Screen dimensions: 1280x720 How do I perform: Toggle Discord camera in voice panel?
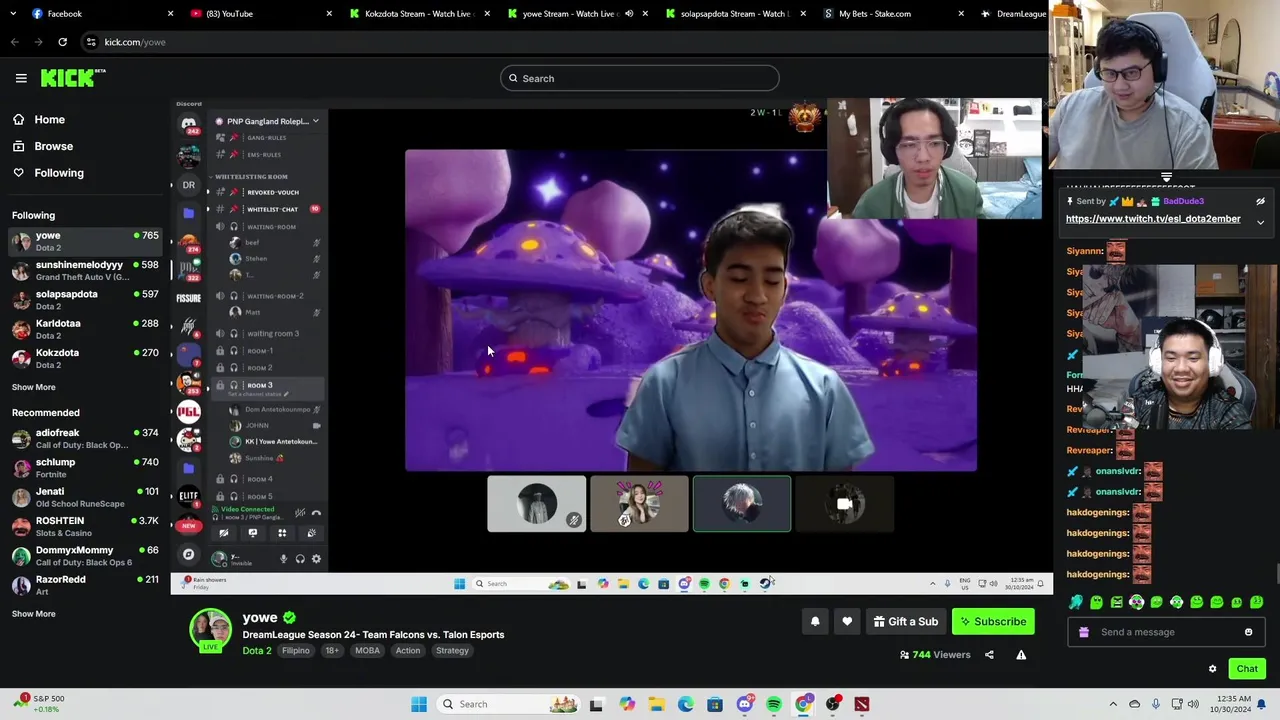tap(224, 533)
